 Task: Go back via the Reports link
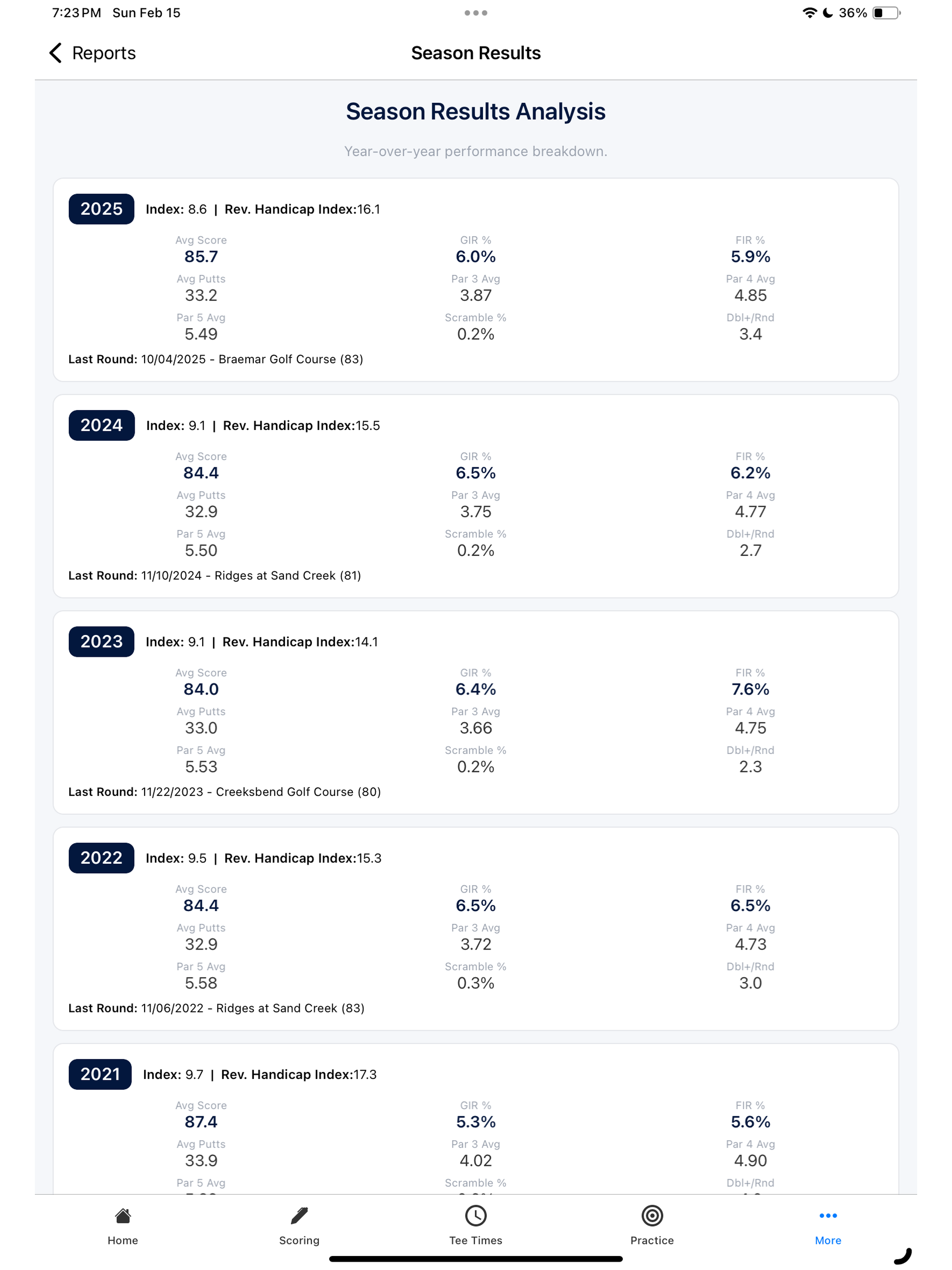click(x=104, y=53)
